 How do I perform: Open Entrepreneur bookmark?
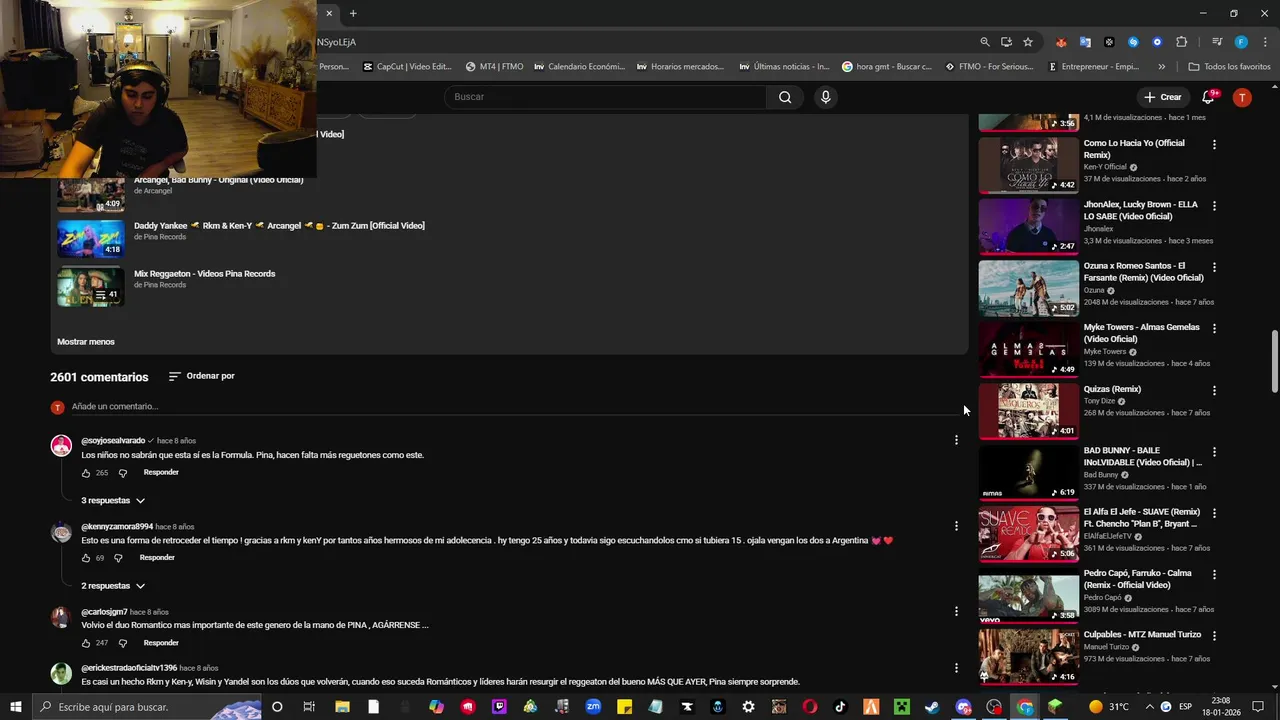coord(1094,67)
